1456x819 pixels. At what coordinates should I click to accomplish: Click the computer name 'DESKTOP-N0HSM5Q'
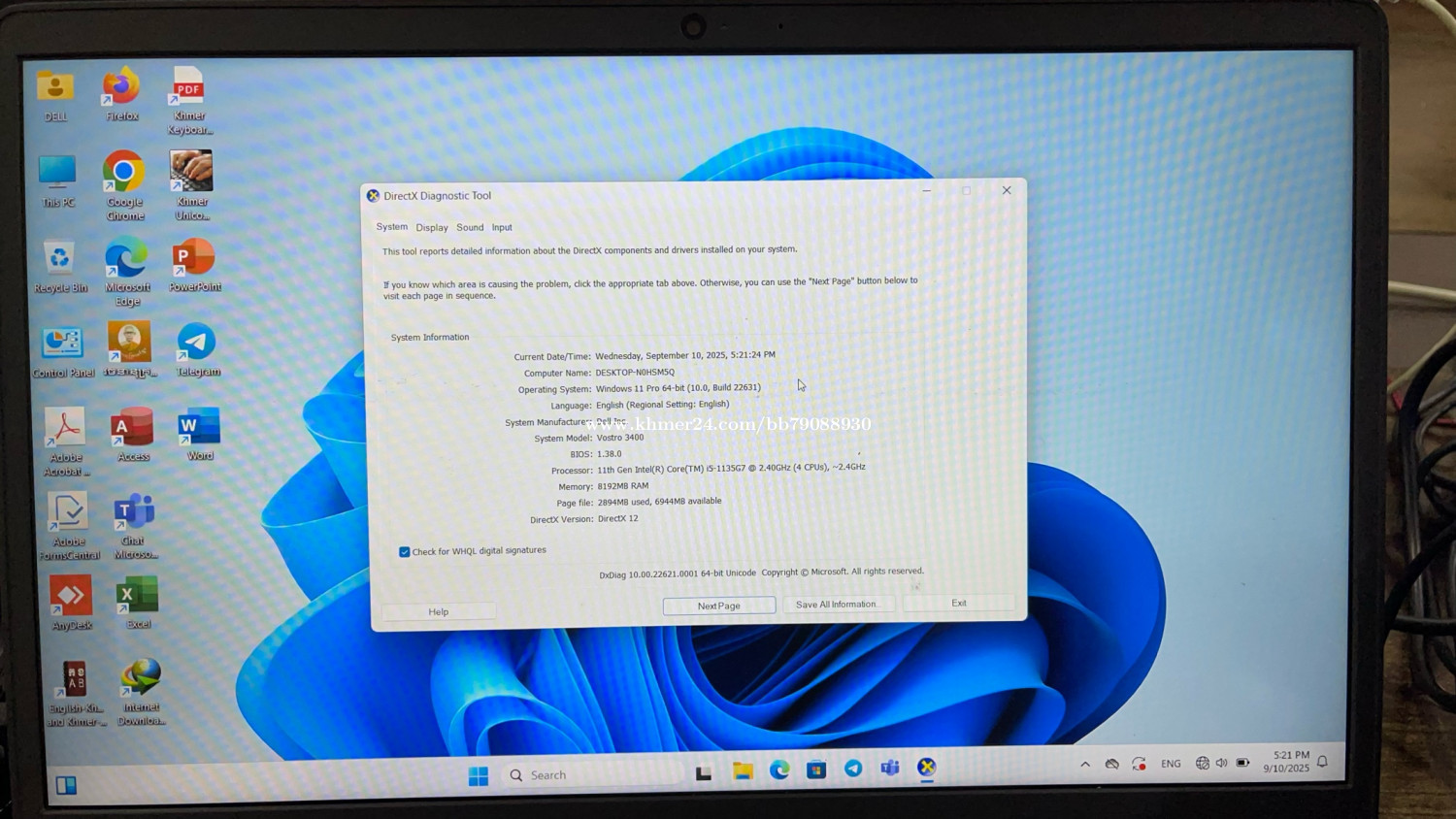635,373
